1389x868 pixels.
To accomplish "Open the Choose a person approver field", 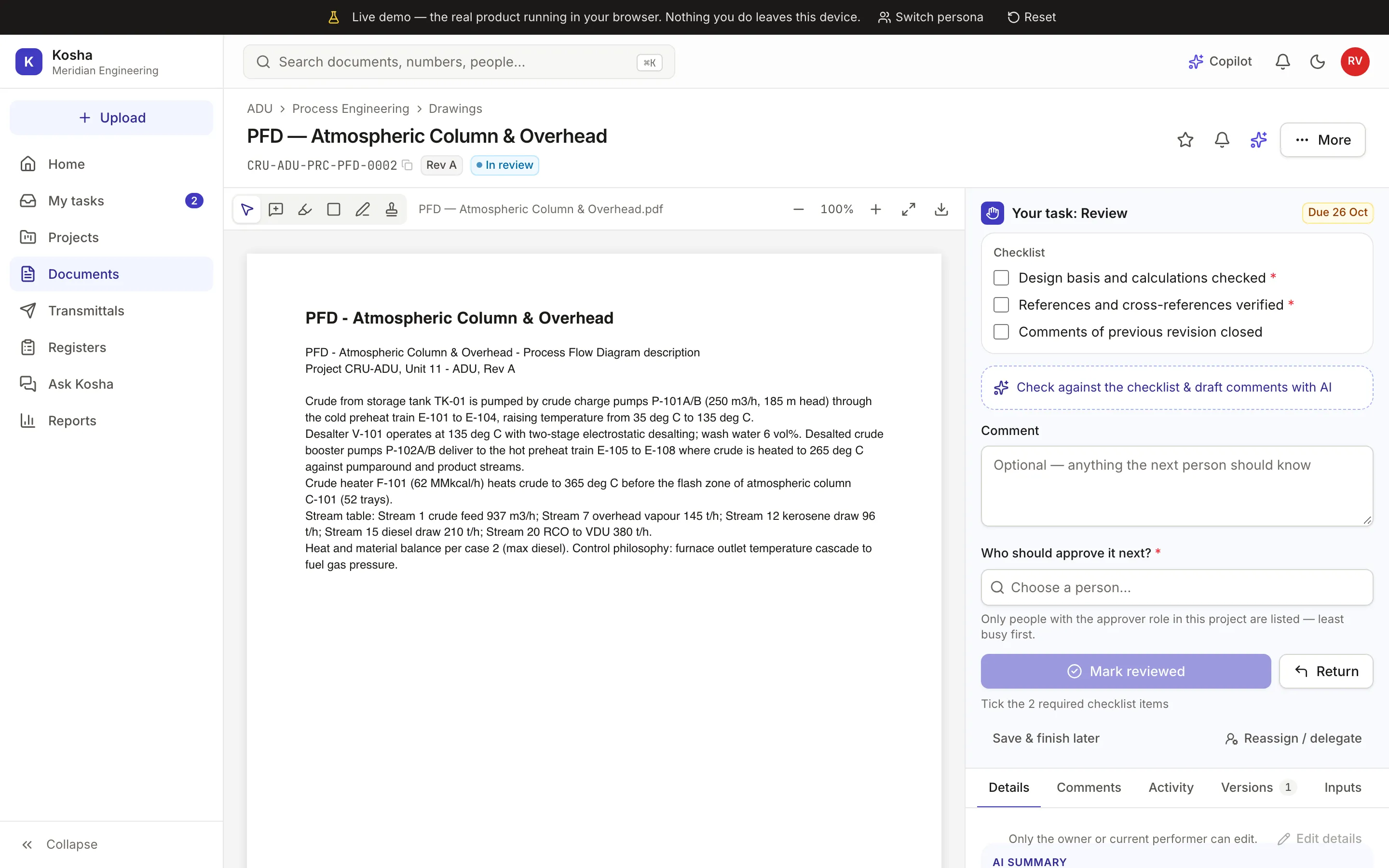I will 1177,587.
